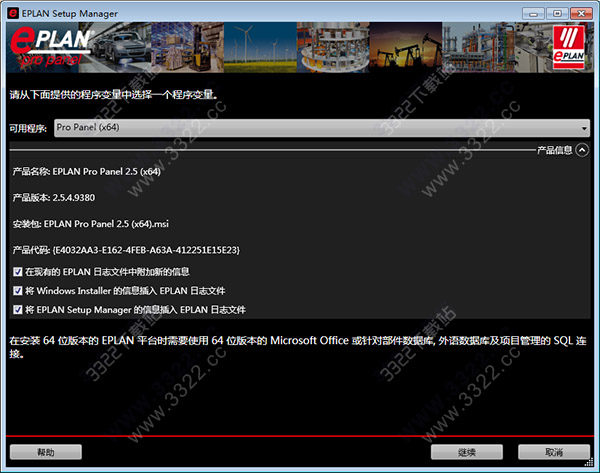Image resolution: width=600 pixels, height=473 pixels.
Task: Click the dropdown arrow of 可用程序 combo
Action: 584,128
